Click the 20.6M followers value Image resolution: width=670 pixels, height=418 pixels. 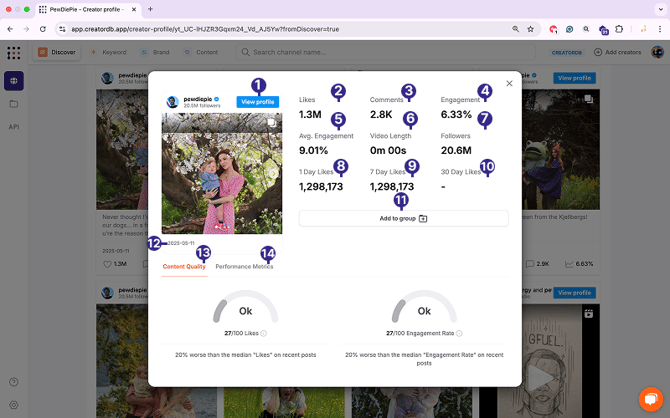click(456, 150)
